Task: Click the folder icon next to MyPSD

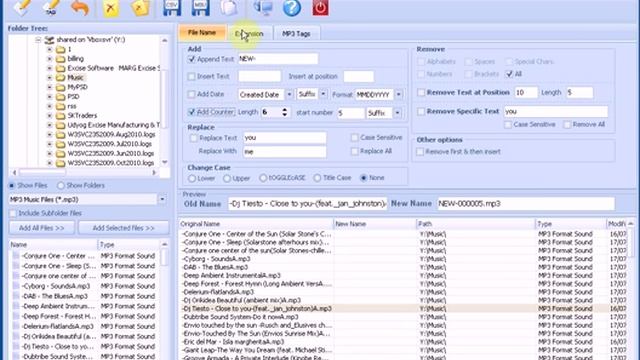Action: [60, 87]
